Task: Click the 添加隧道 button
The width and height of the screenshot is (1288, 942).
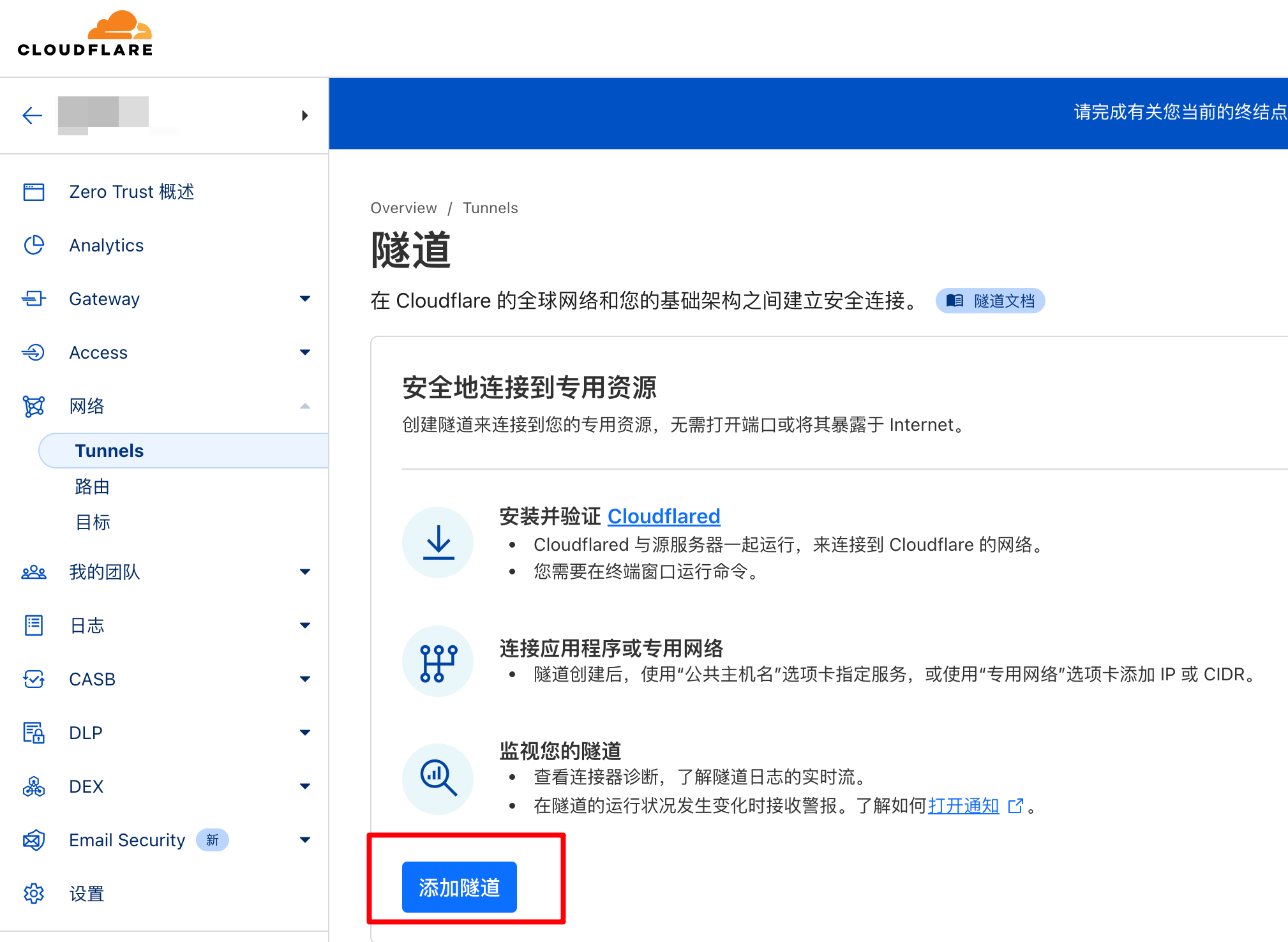Action: (459, 887)
